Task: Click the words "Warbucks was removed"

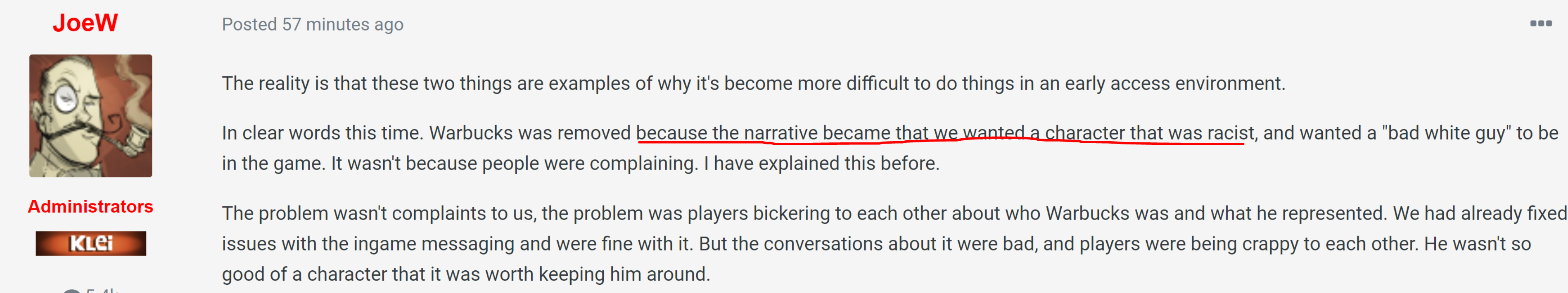Action: [530, 133]
